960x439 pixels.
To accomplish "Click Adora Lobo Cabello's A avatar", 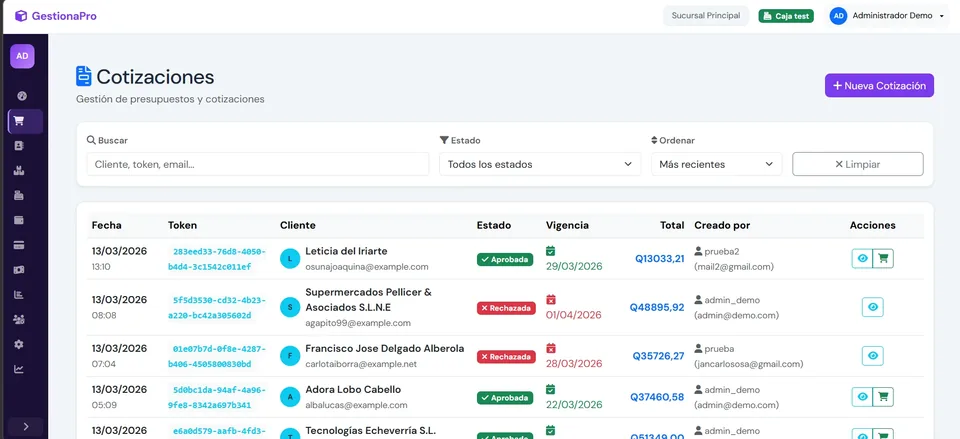I will click(290, 397).
